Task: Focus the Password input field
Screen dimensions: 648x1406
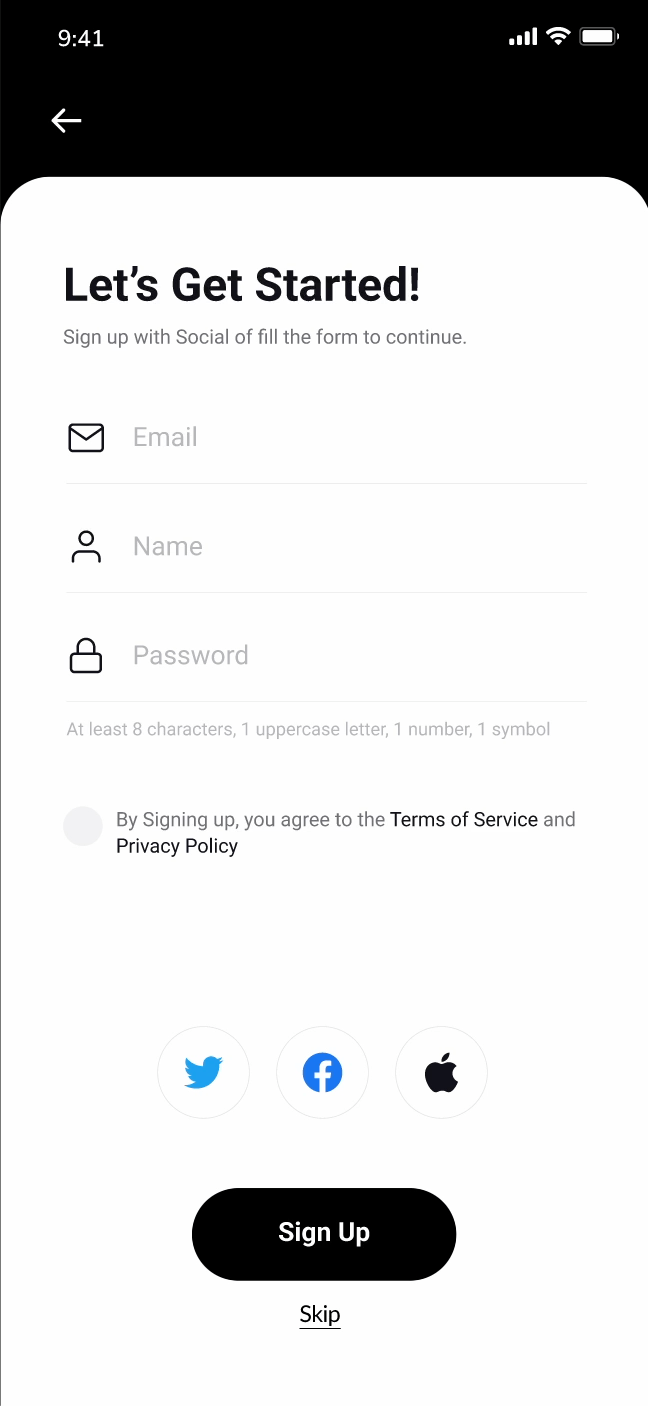Action: tap(326, 655)
